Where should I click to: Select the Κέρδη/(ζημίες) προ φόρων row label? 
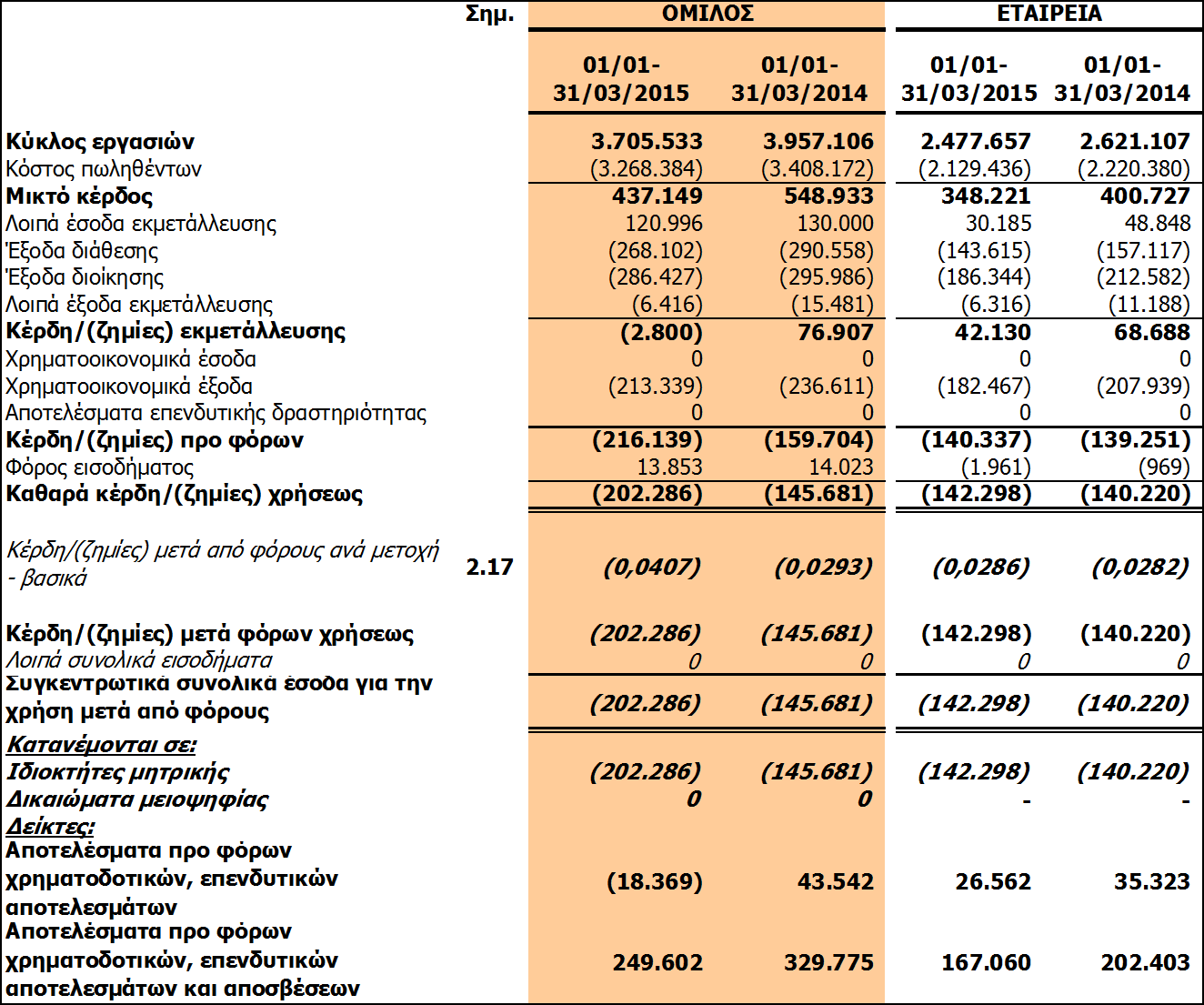click(x=155, y=440)
